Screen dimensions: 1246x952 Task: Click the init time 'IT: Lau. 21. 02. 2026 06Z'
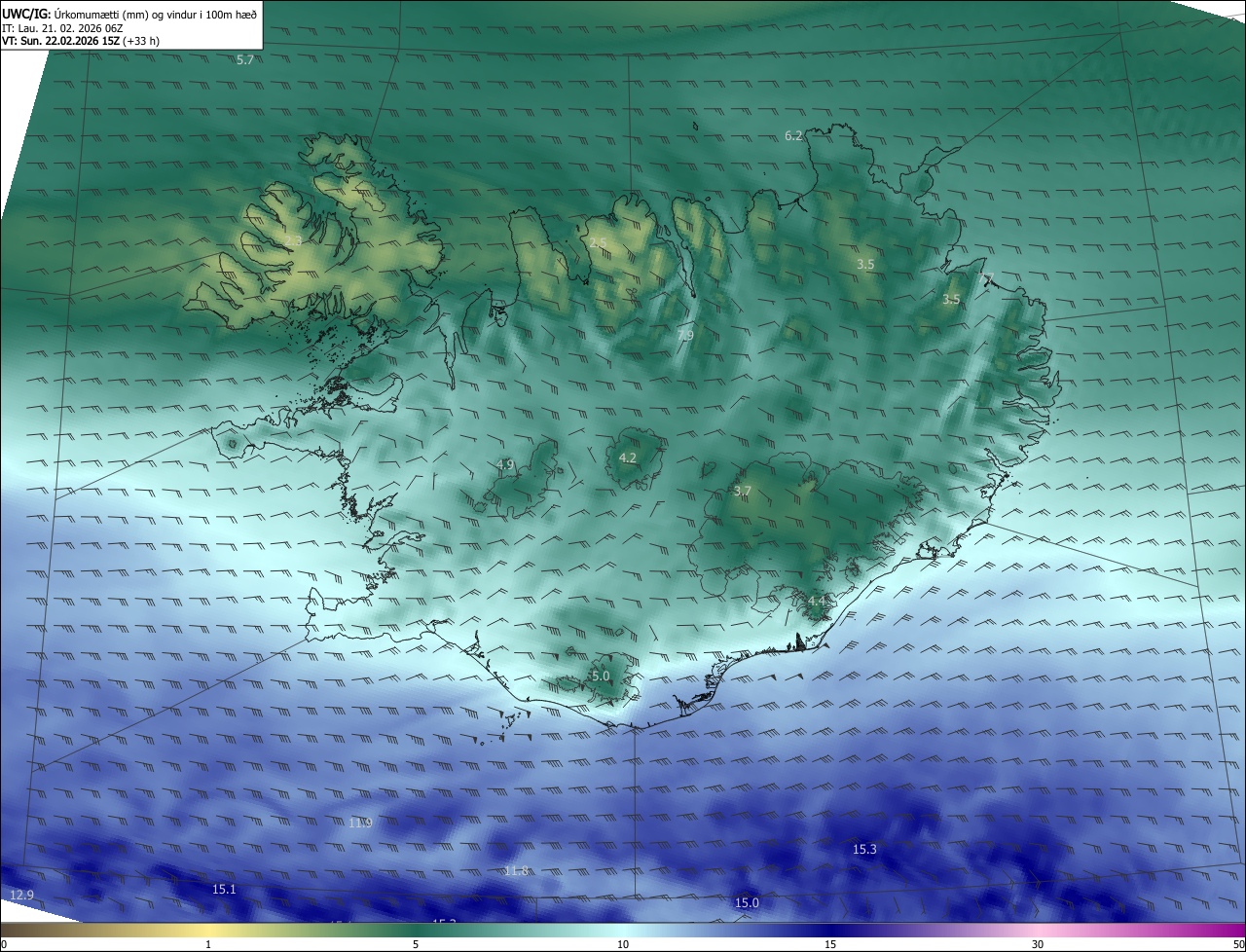coord(62,28)
